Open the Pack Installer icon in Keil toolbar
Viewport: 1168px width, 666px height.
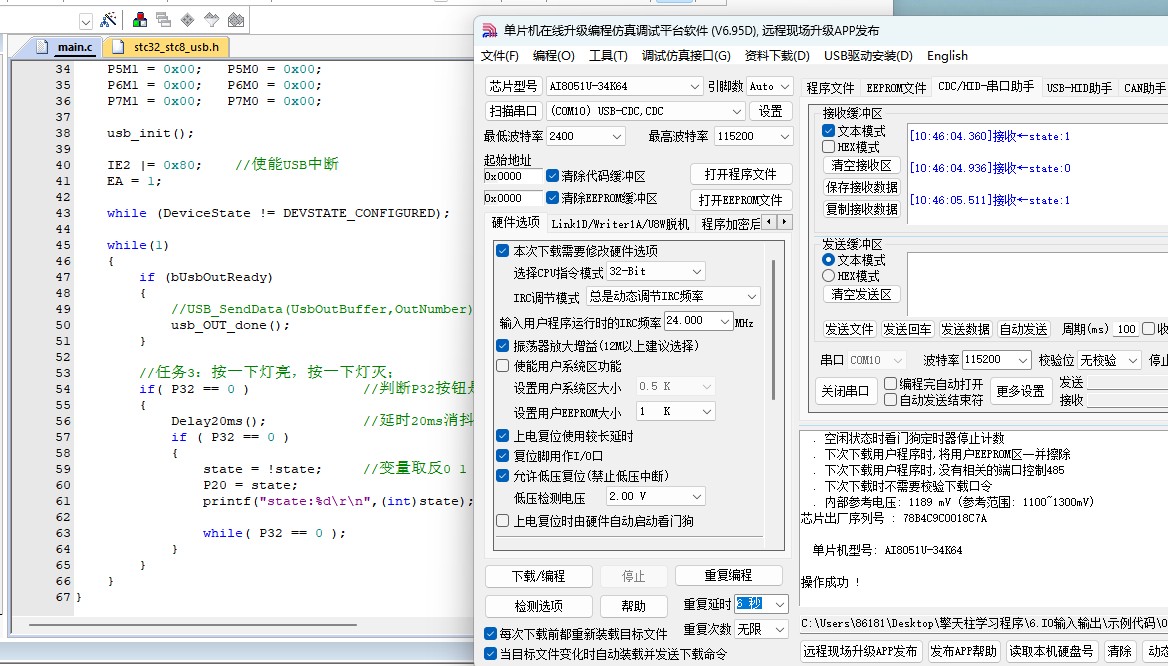click(x=236, y=20)
